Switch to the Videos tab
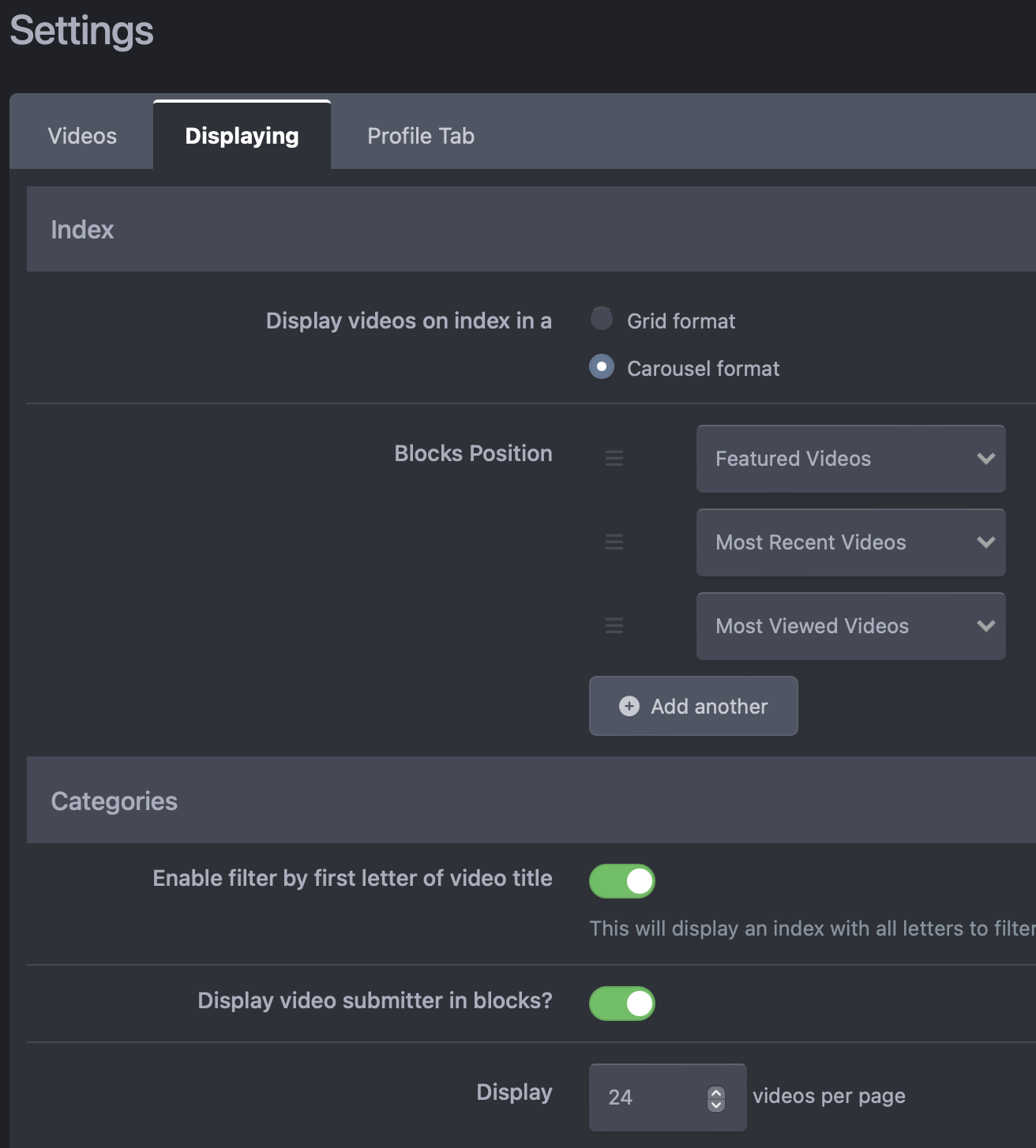 [82, 136]
